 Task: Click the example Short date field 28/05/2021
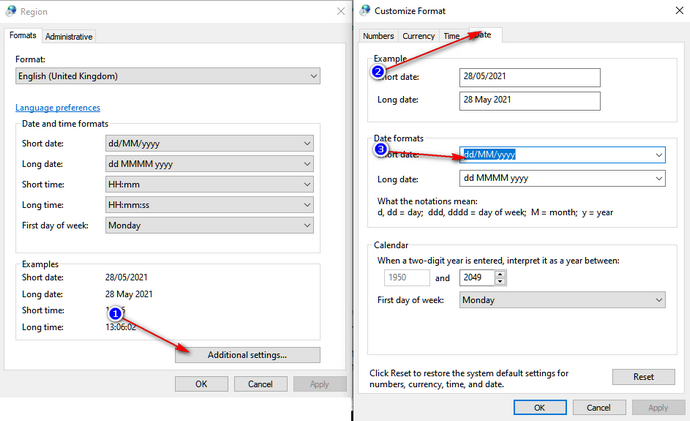[x=530, y=77]
